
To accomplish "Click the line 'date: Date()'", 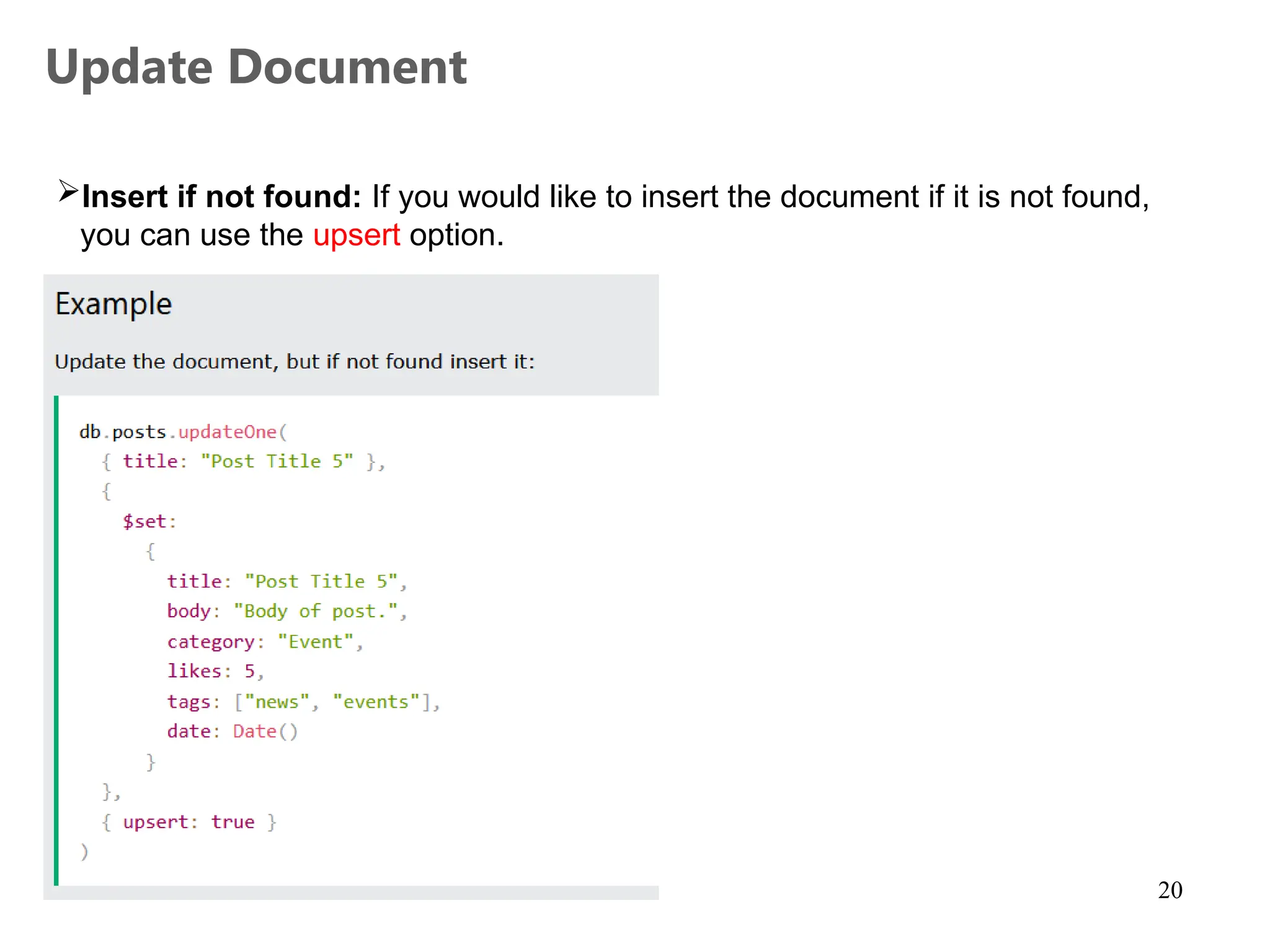I will tap(233, 731).
